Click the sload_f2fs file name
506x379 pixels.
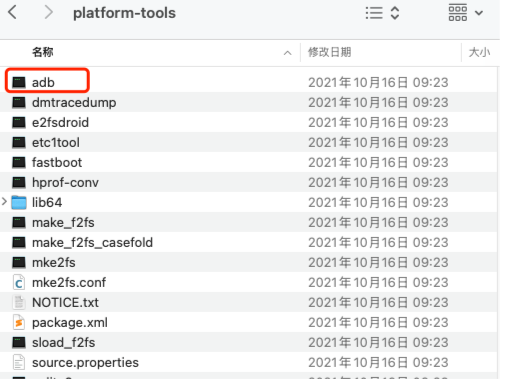pos(63,343)
